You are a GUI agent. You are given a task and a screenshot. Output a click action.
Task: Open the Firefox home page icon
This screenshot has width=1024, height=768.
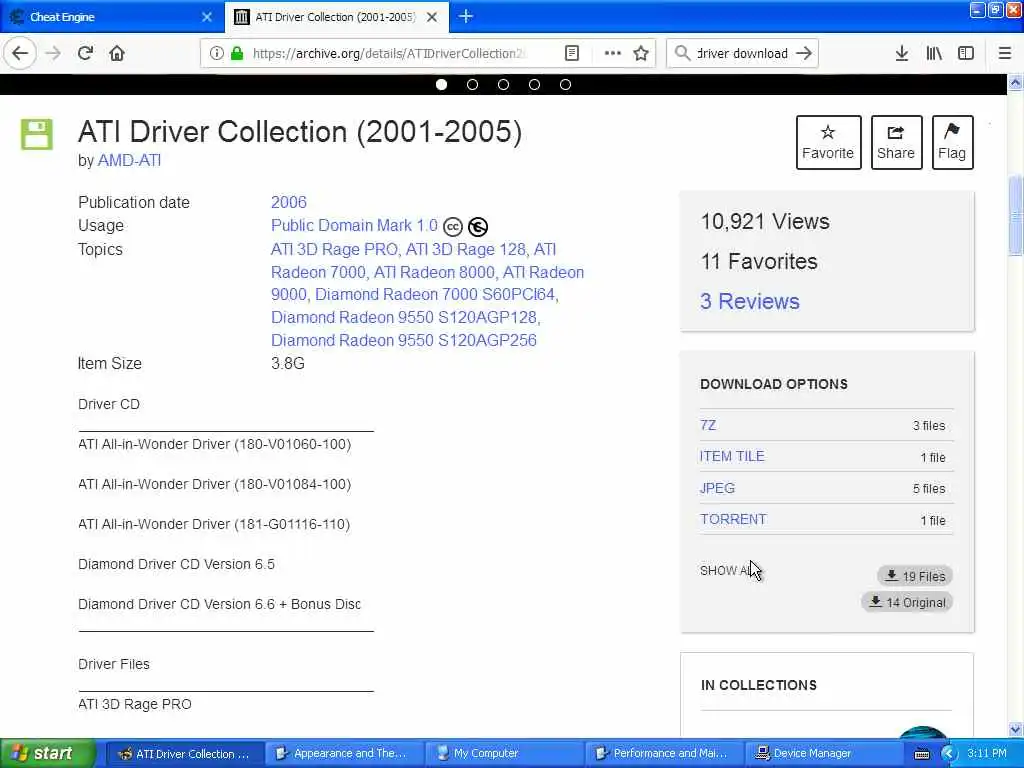(117, 53)
